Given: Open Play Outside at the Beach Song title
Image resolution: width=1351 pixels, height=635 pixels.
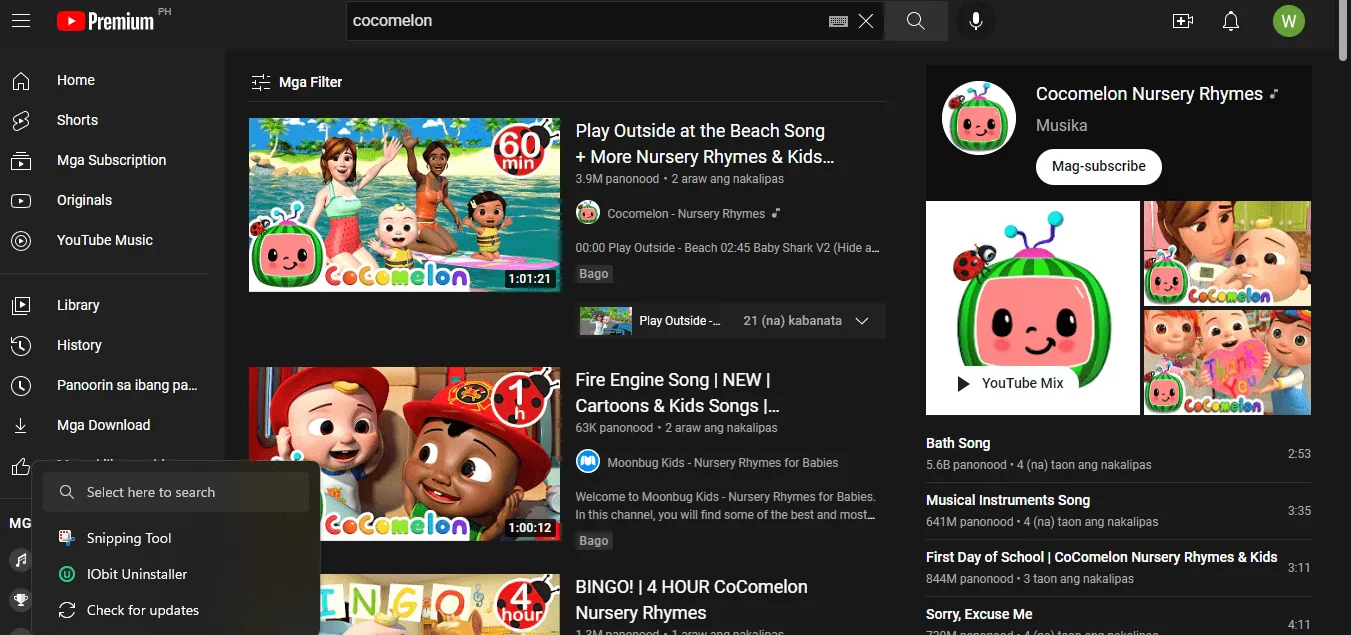Looking at the screenshot, I should (x=705, y=143).
